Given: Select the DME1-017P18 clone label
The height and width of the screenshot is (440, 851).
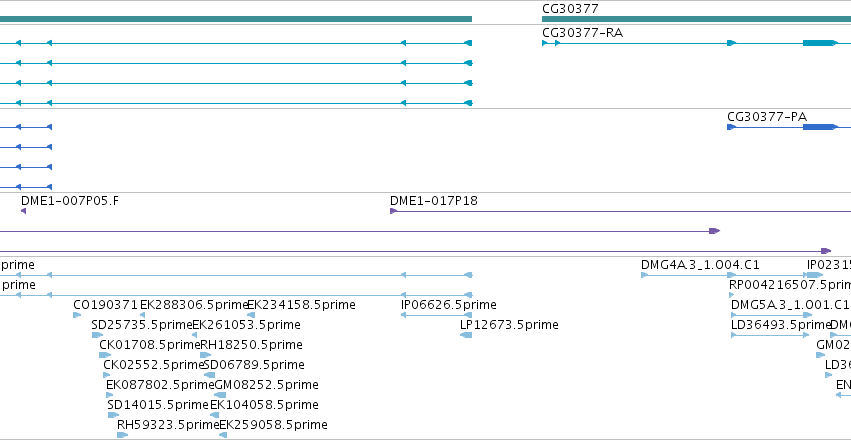Looking at the screenshot, I should [434, 201].
